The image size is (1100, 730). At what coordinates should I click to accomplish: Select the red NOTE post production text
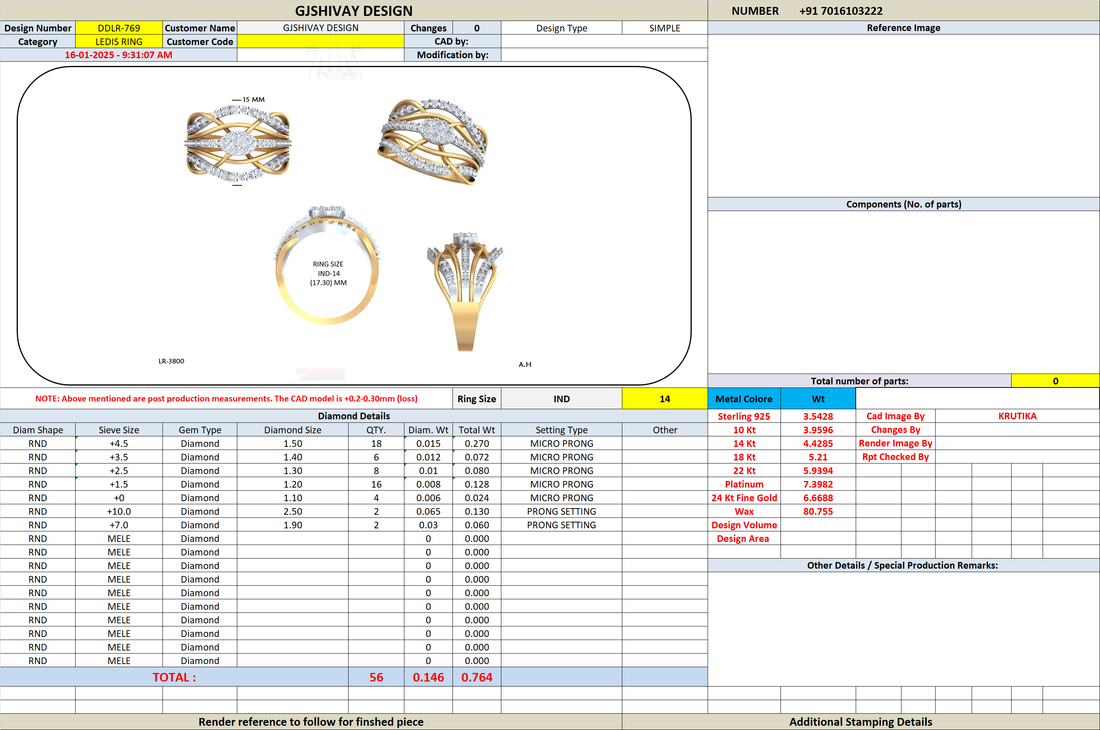click(x=226, y=398)
